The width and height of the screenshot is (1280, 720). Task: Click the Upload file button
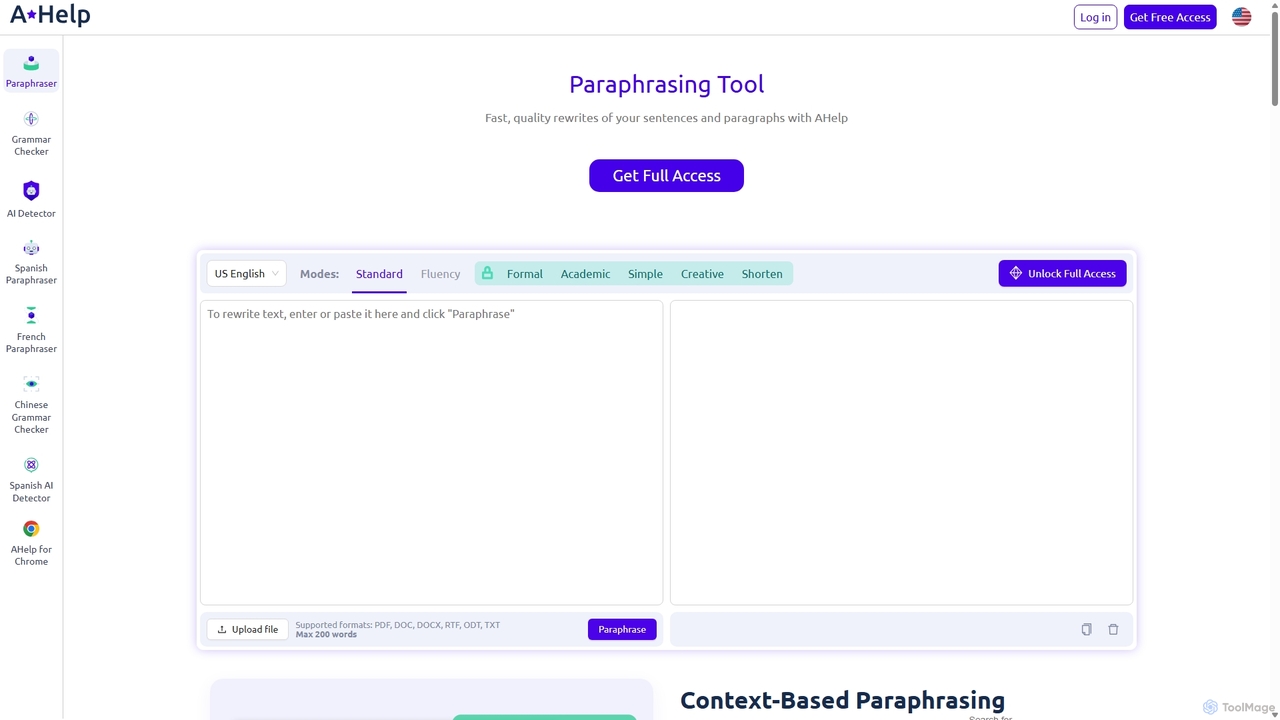[248, 629]
